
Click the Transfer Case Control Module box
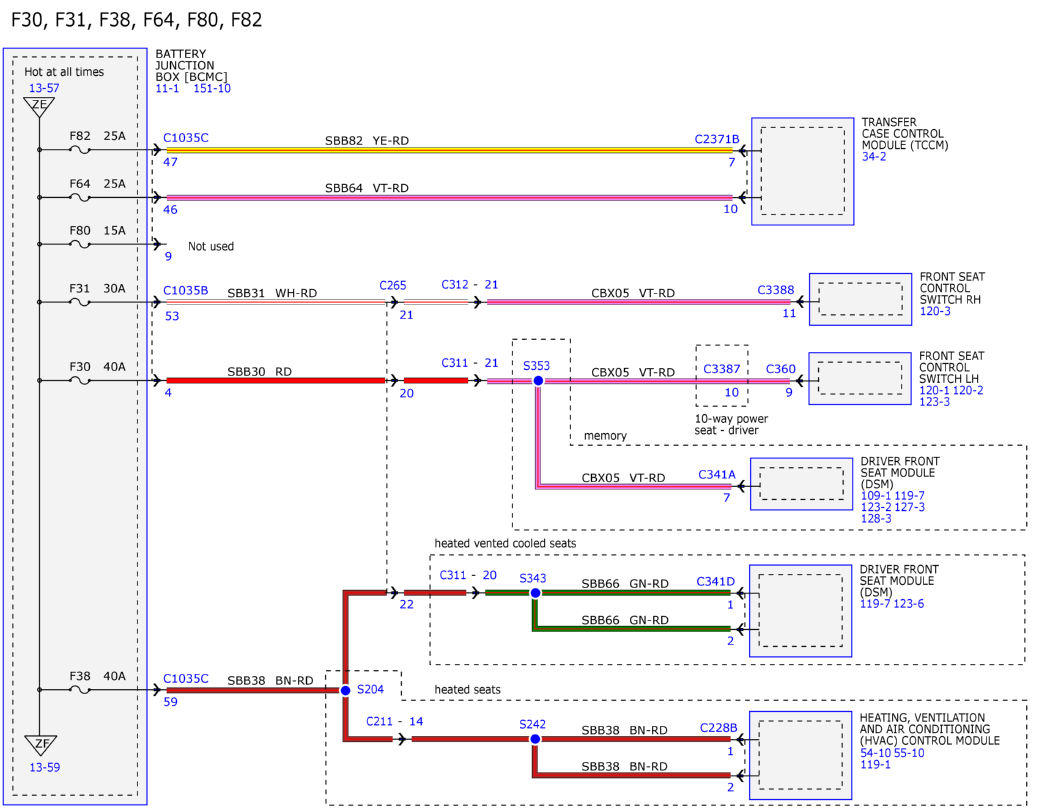click(x=802, y=171)
